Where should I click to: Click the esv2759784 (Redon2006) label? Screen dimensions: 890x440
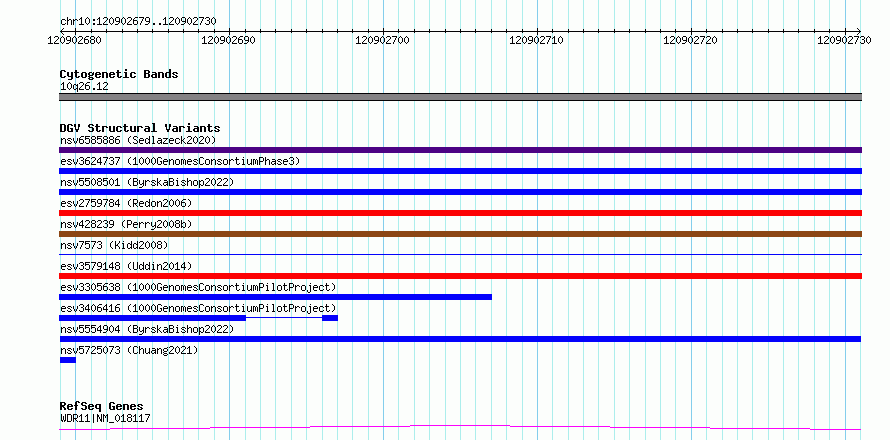(126, 203)
